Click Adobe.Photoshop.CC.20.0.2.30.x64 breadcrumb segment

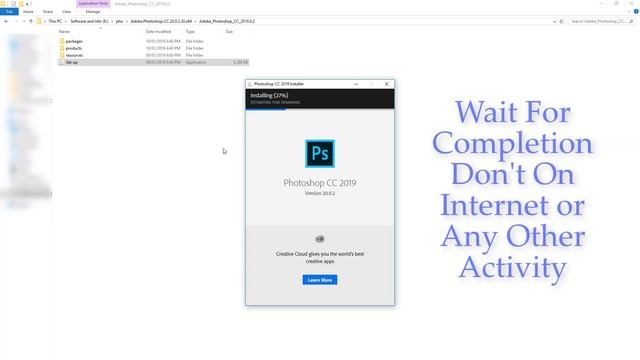click(x=161, y=21)
